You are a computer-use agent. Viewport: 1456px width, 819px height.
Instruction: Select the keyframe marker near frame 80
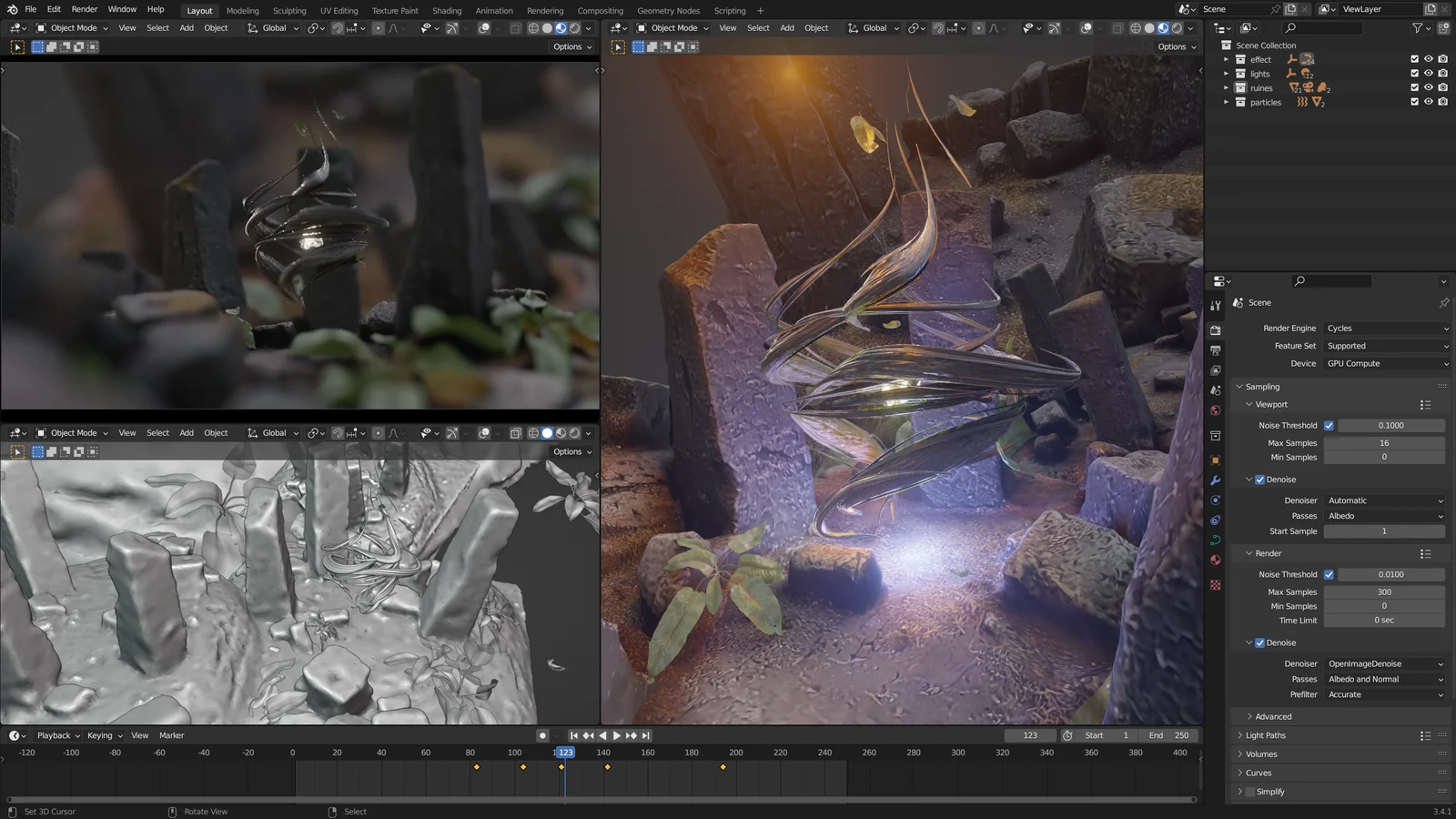pyautogui.click(x=478, y=767)
